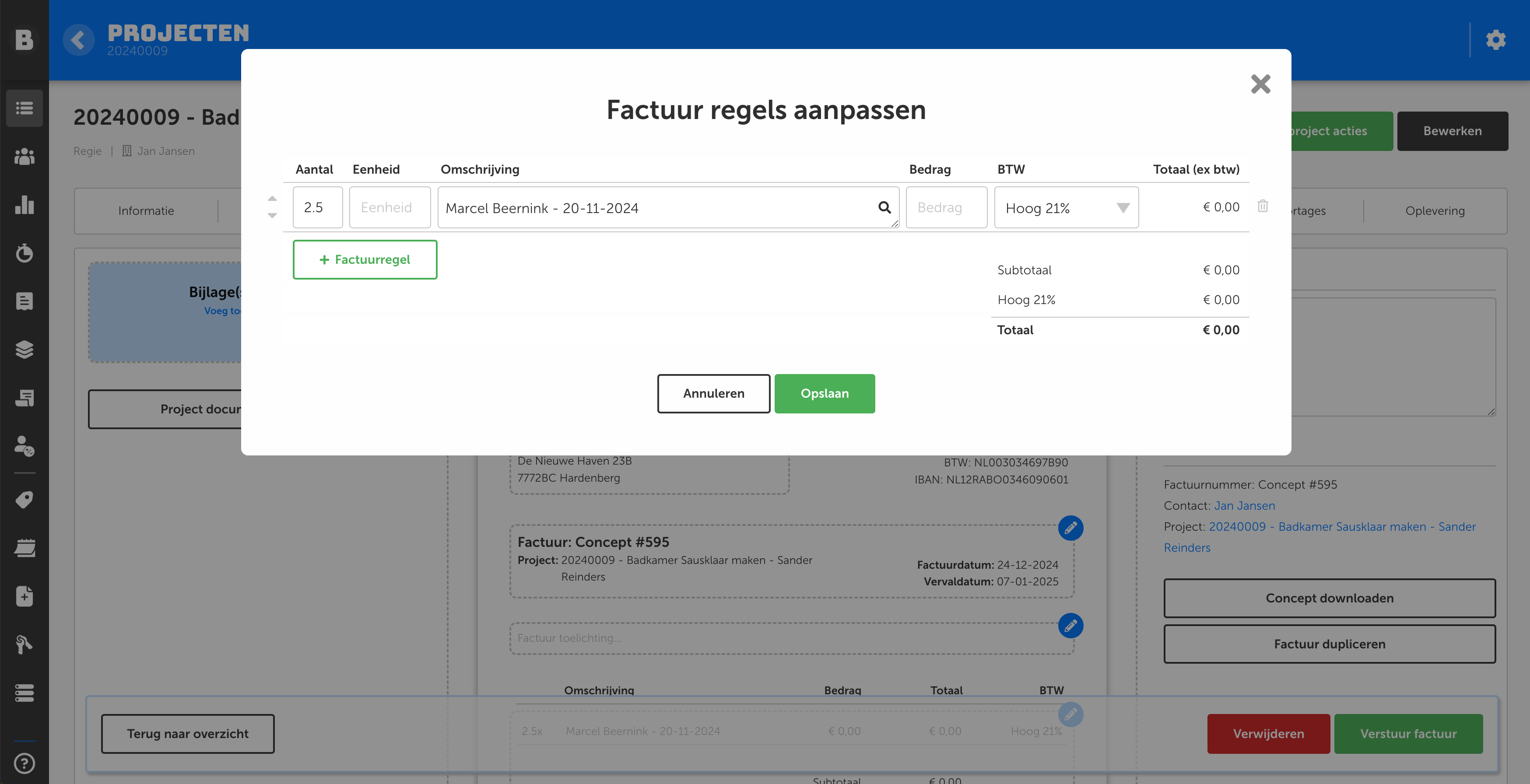1530x784 pixels.
Task: Click Annuleren to cancel editing
Action: (x=713, y=393)
